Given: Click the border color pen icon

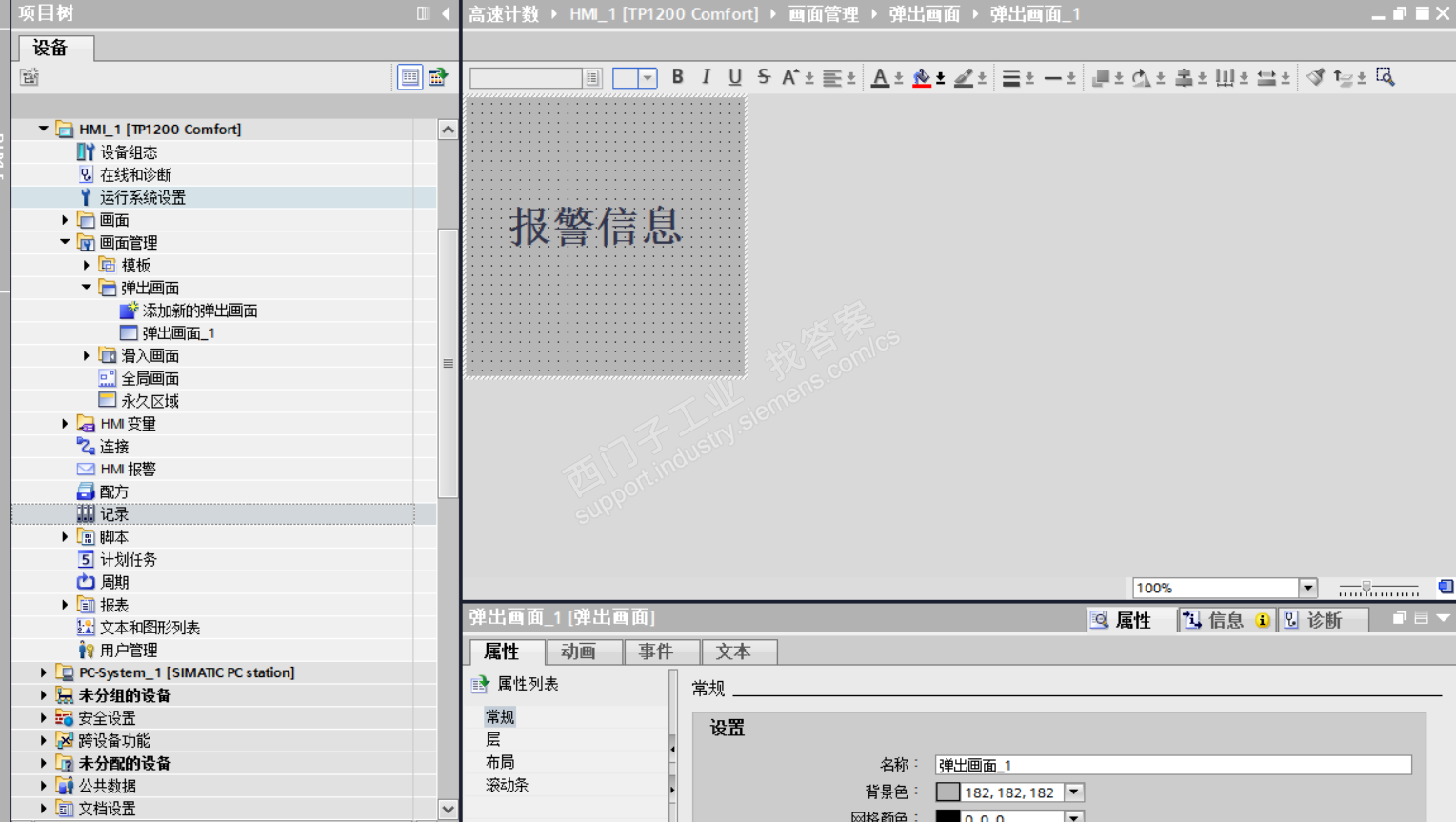Looking at the screenshot, I should [964, 78].
